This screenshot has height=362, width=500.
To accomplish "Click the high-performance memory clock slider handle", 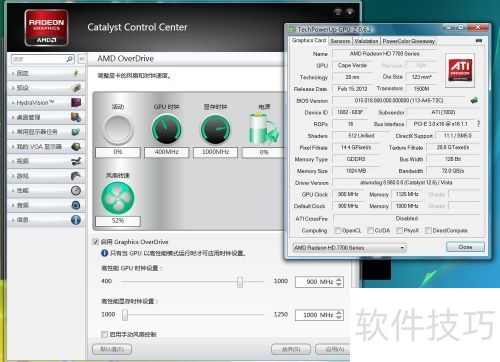I will (x=125, y=315).
